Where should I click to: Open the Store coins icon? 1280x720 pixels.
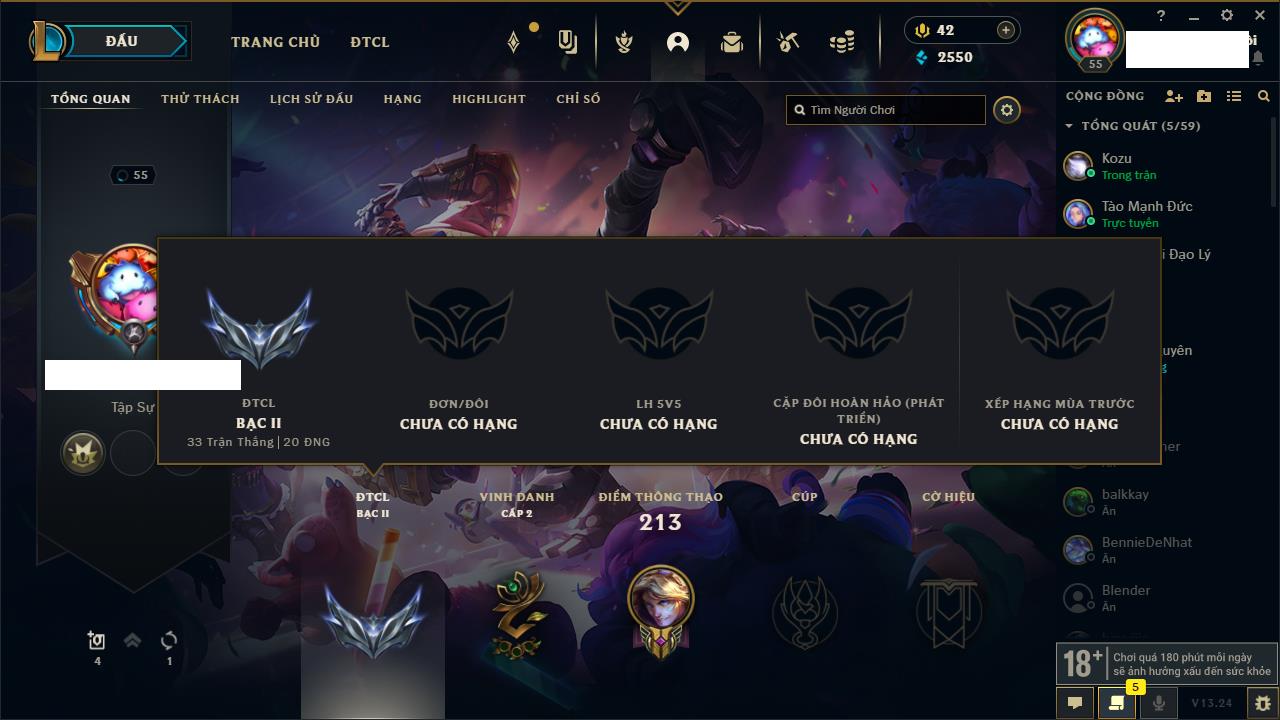842,42
